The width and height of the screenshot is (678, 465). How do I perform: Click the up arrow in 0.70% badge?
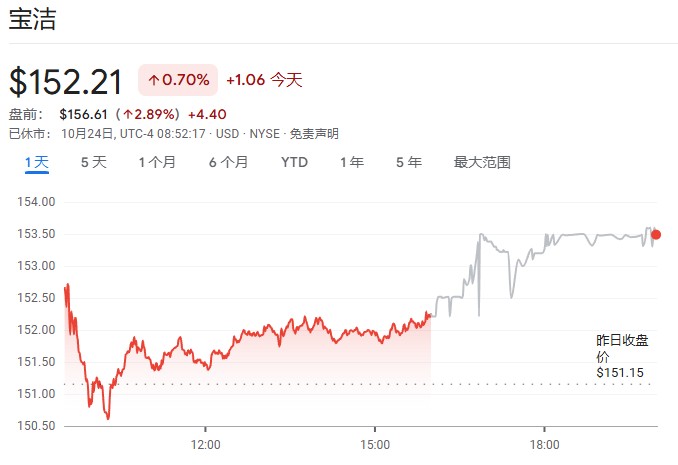coord(154,80)
